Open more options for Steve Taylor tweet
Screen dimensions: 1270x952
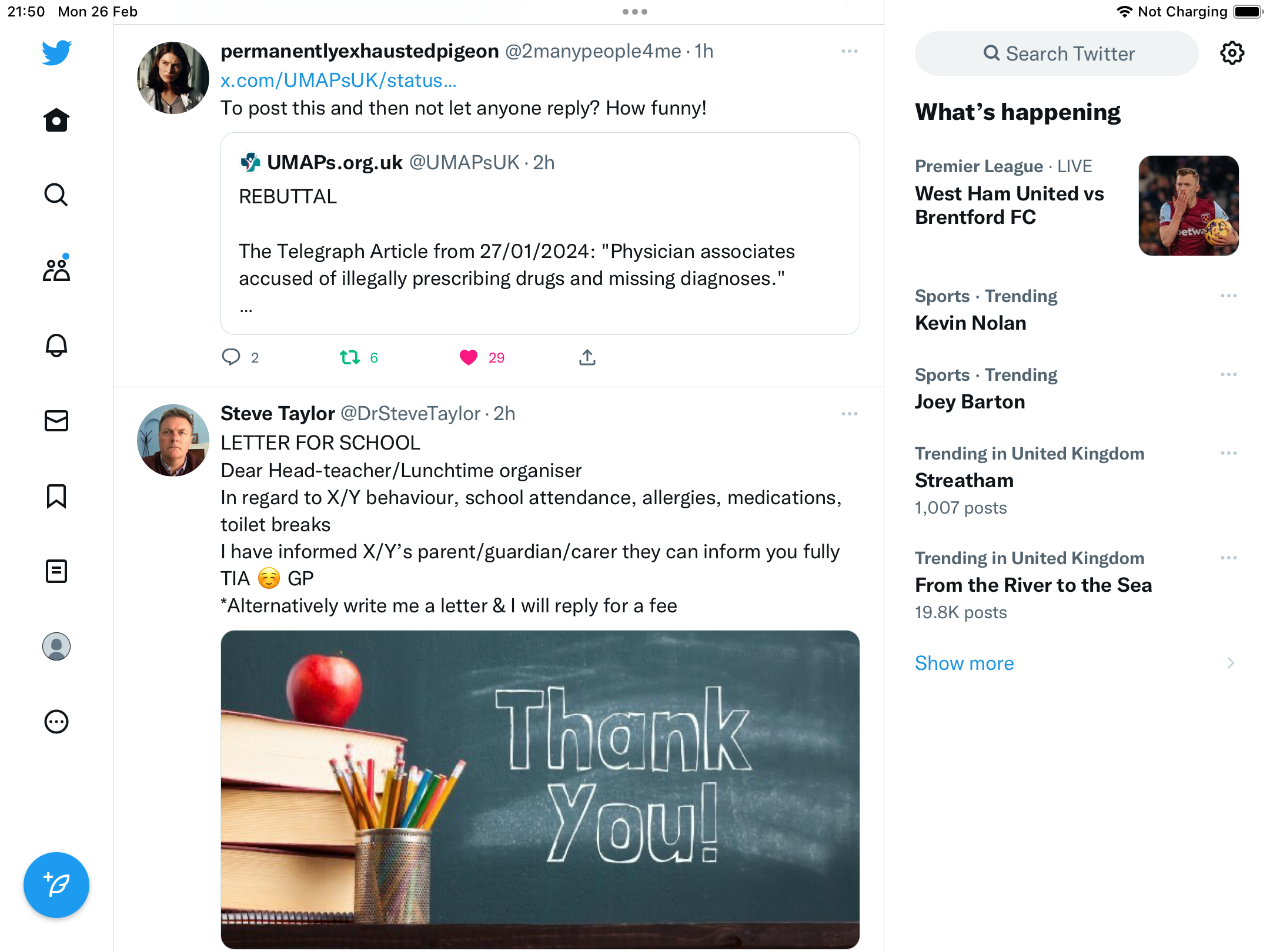850,414
